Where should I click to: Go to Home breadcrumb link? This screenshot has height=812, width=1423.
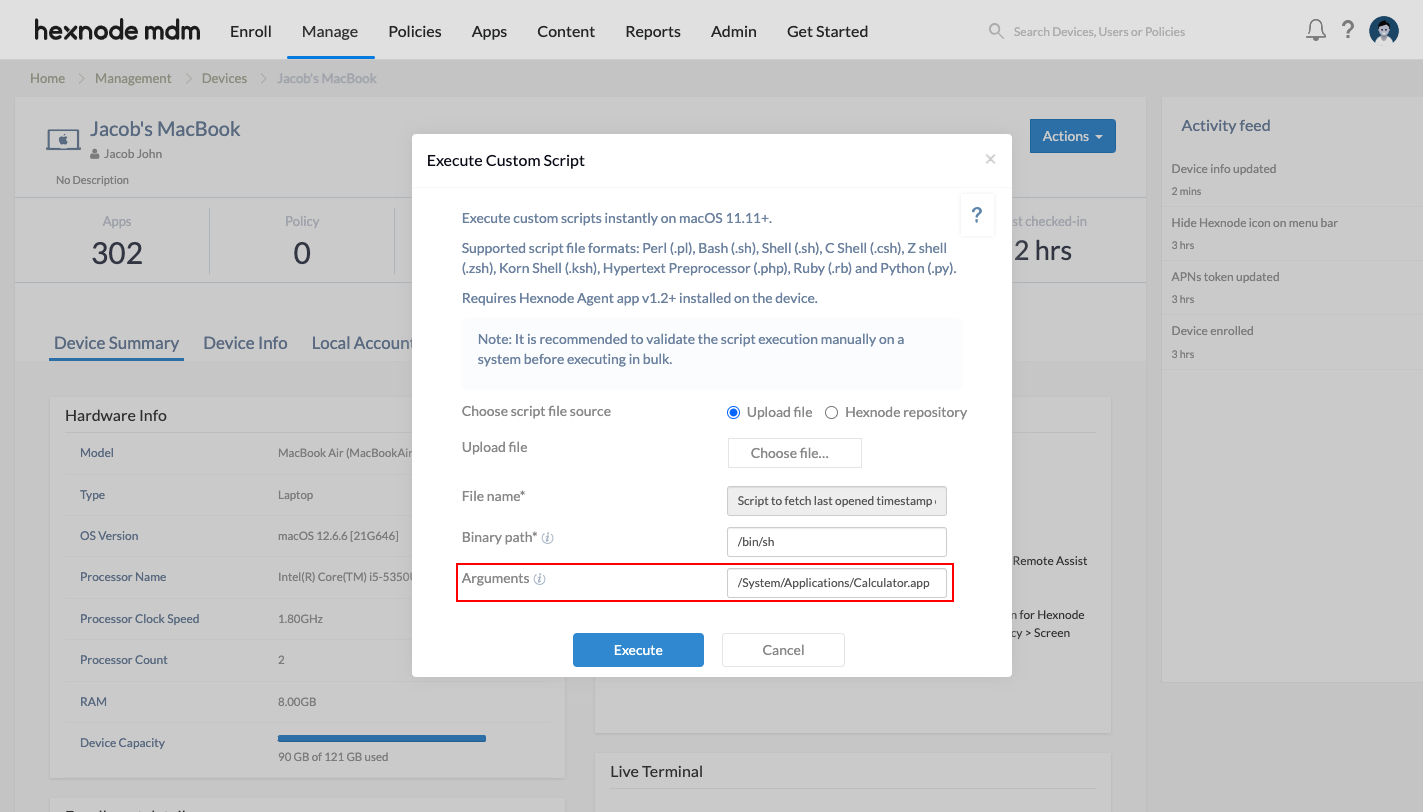47,78
